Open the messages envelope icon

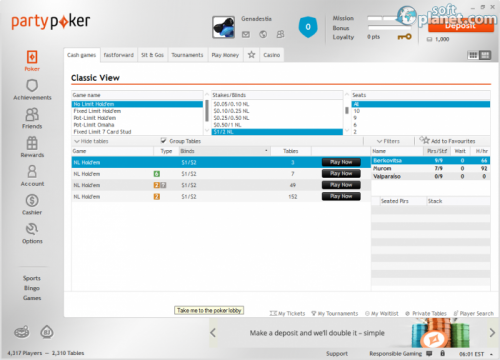pos(246,34)
